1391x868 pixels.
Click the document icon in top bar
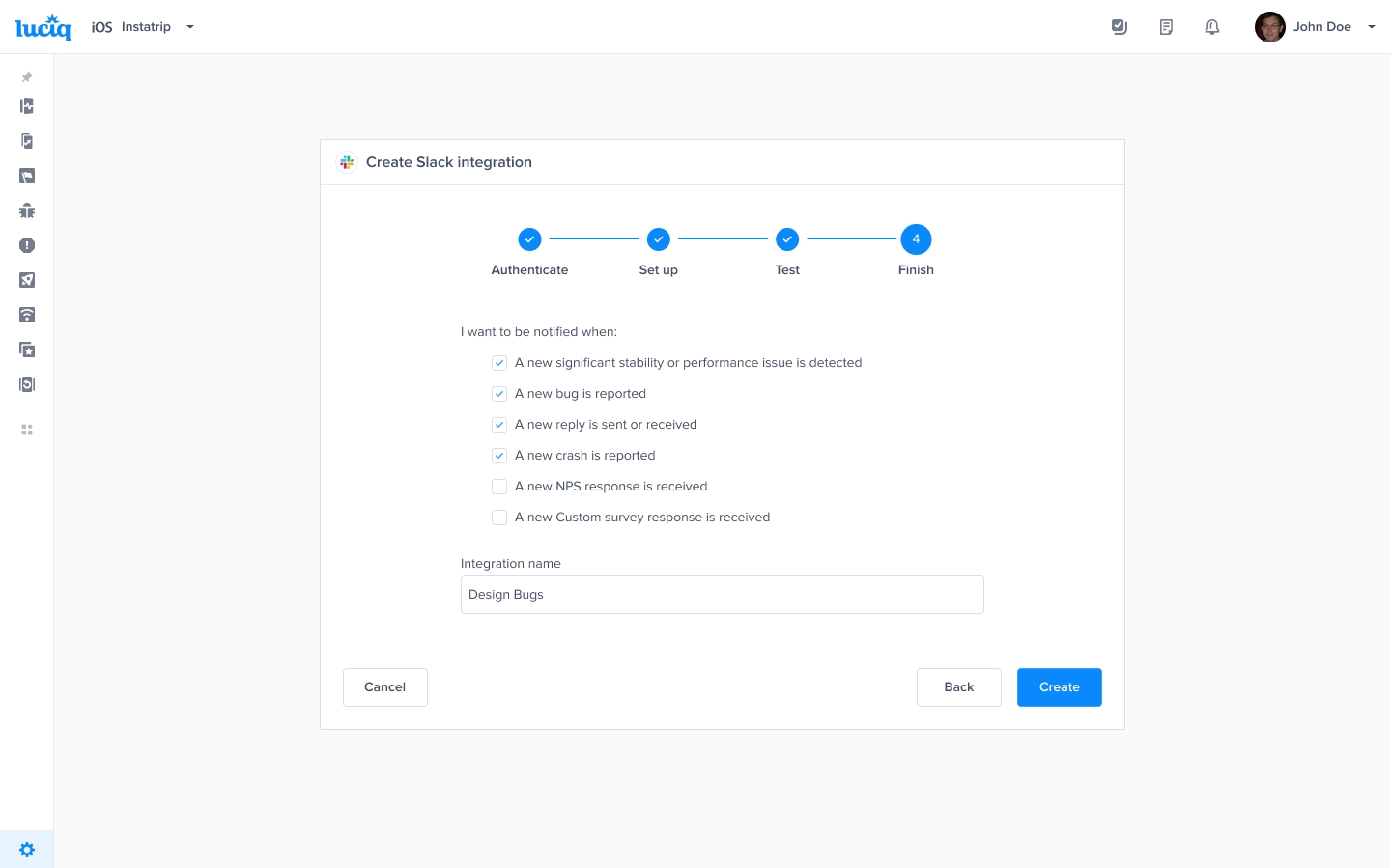tap(1166, 27)
